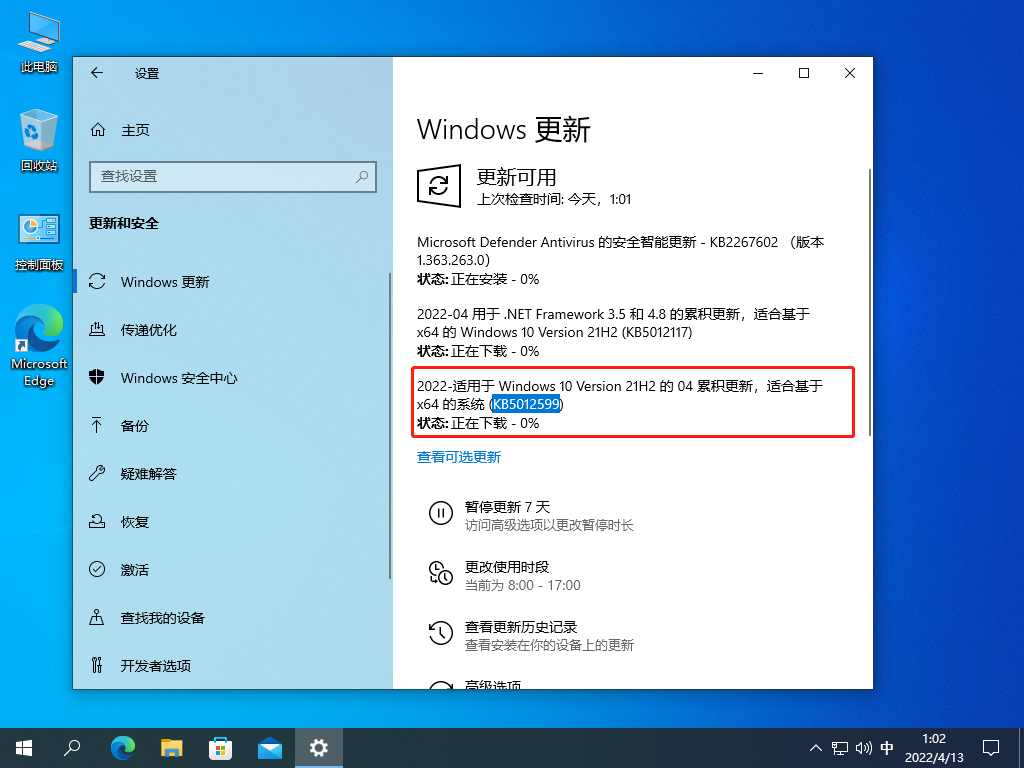Close the Settings window

(850, 73)
